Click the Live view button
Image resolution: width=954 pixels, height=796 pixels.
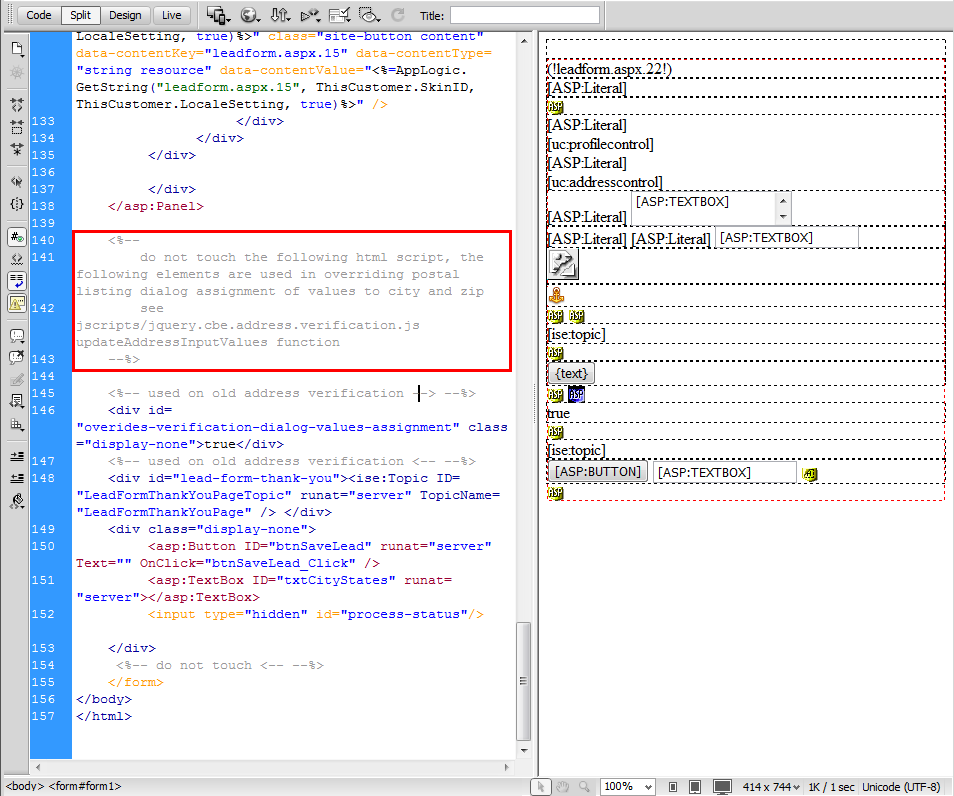(172, 15)
